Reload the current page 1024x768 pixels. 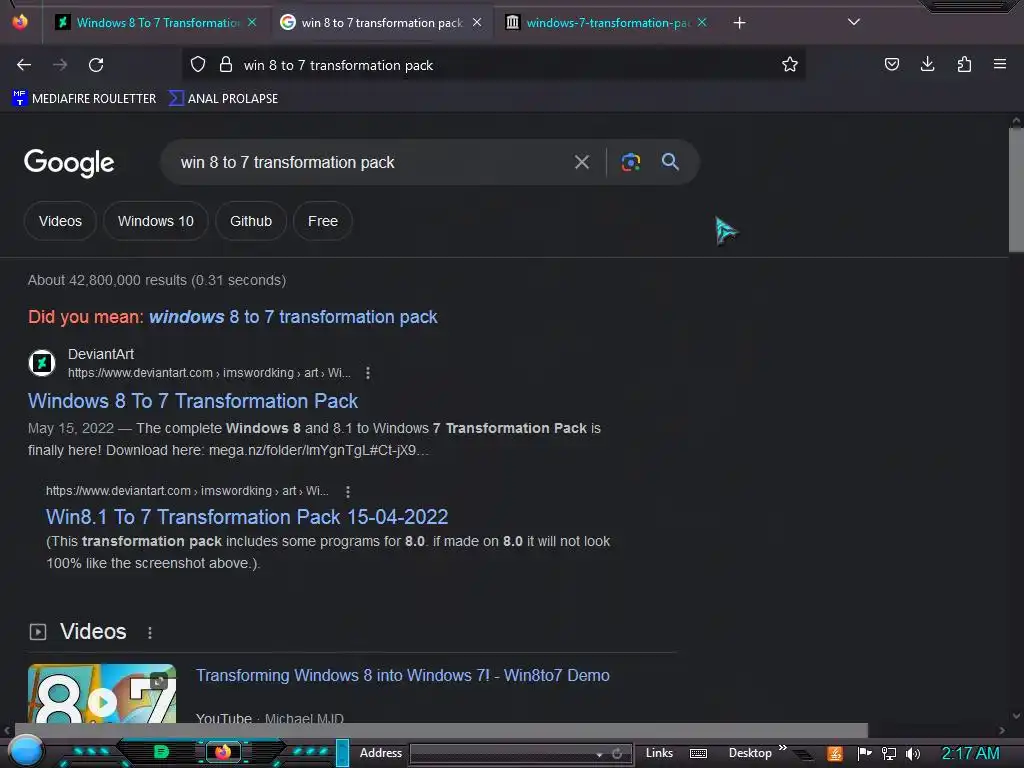click(x=96, y=65)
